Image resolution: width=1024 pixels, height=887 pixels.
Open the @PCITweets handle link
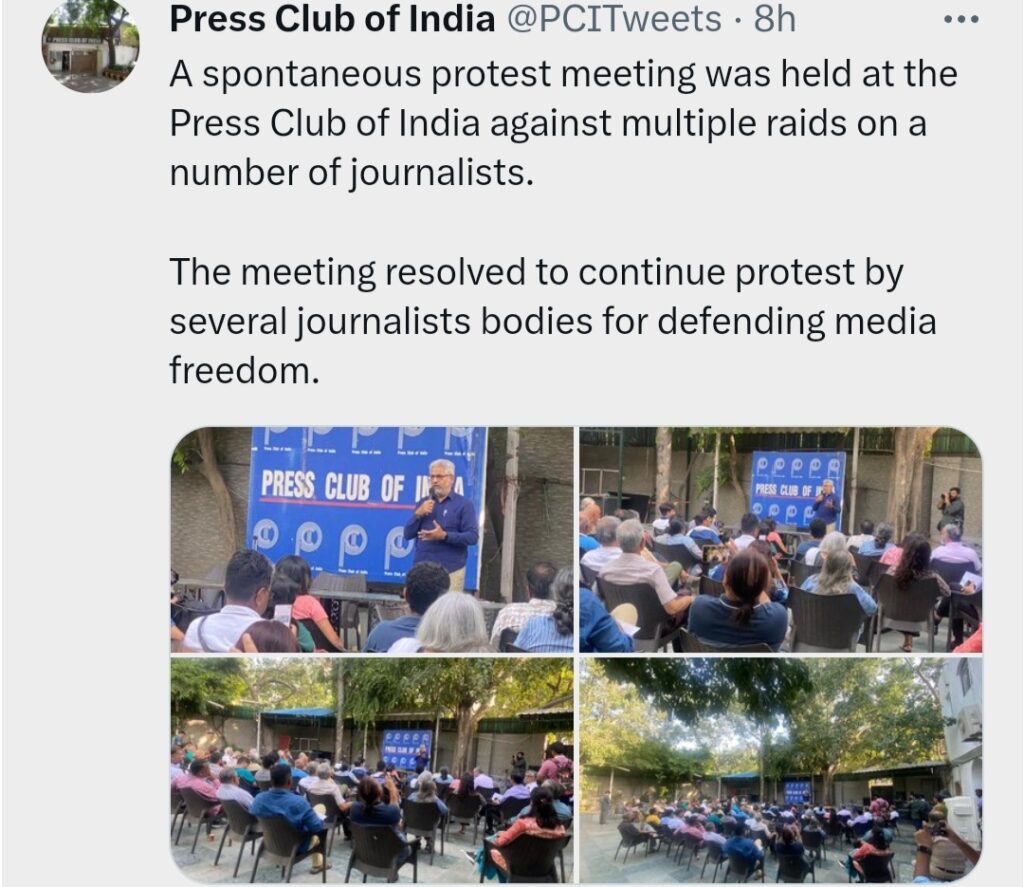point(614,19)
